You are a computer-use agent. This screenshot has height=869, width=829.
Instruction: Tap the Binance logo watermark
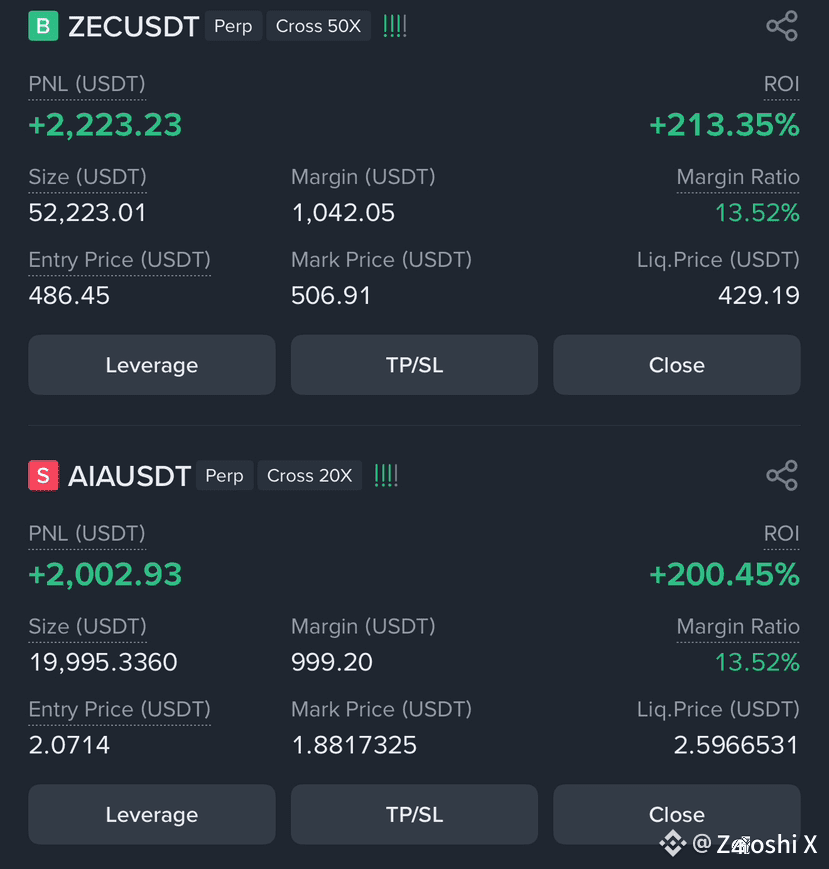[x=672, y=844]
